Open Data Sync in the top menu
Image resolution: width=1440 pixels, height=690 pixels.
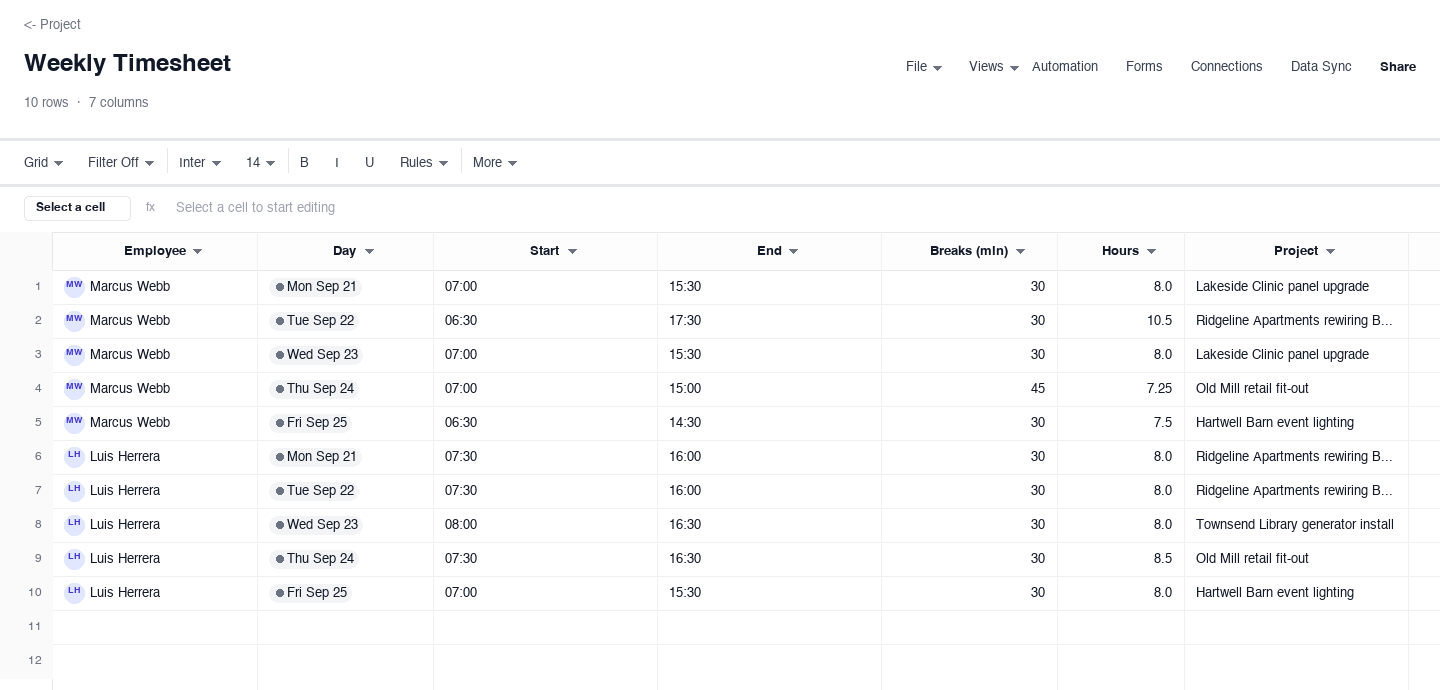click(1321, 67)
